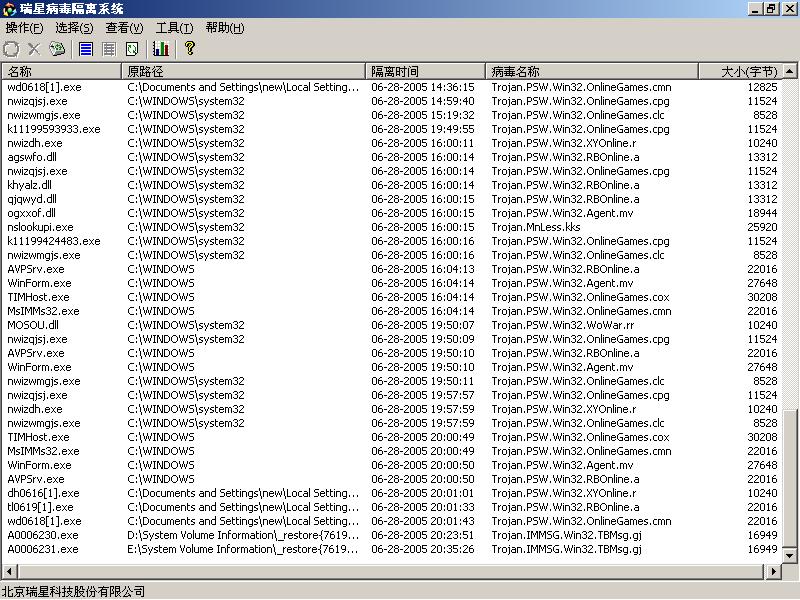Select nwizqjsj.exe quarantined at 14:59:40
Image resolution: width=800 pixels, height=600 pixels.
click(x=392, y=101)
